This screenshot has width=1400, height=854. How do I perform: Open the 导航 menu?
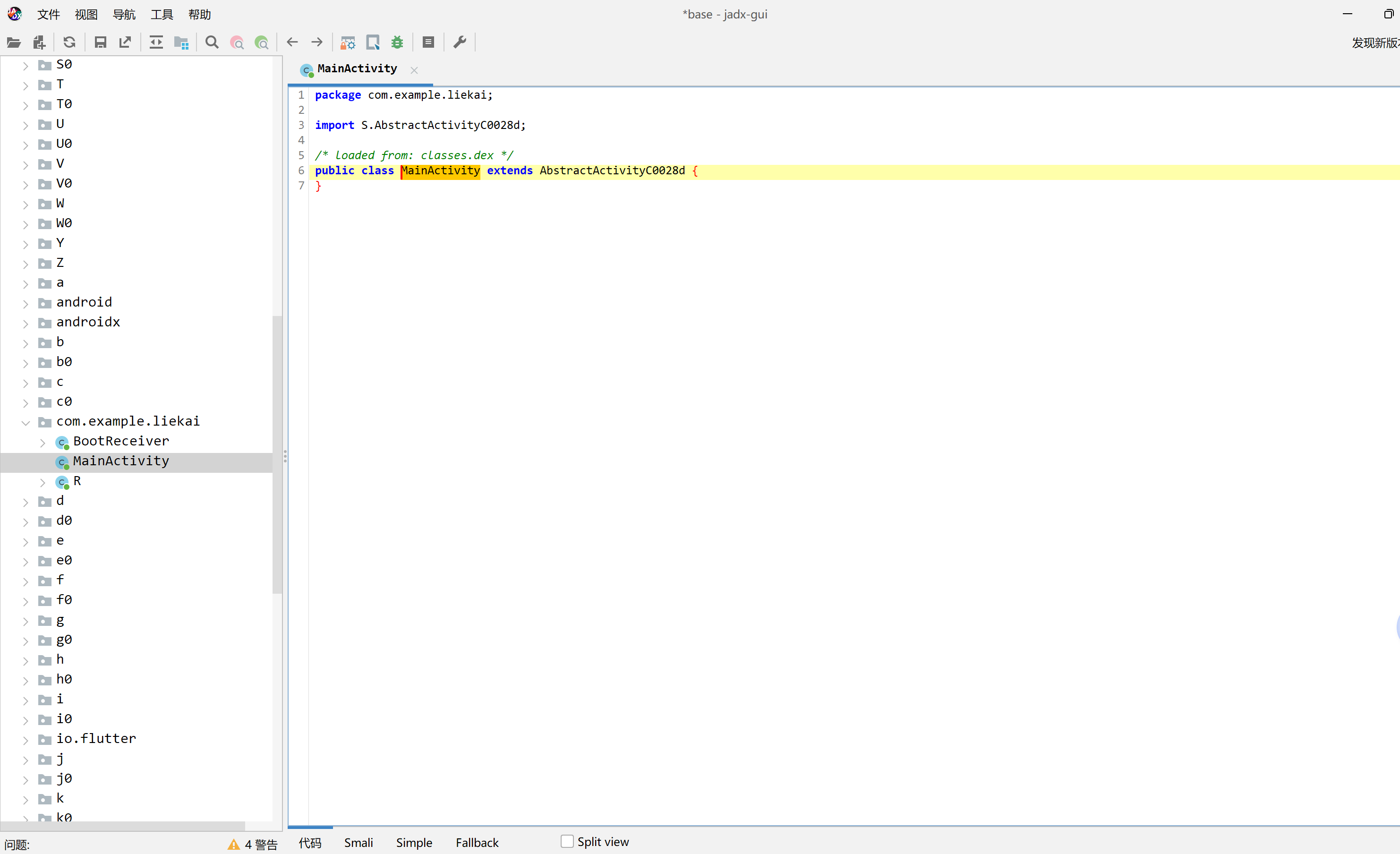coord(124,14)
